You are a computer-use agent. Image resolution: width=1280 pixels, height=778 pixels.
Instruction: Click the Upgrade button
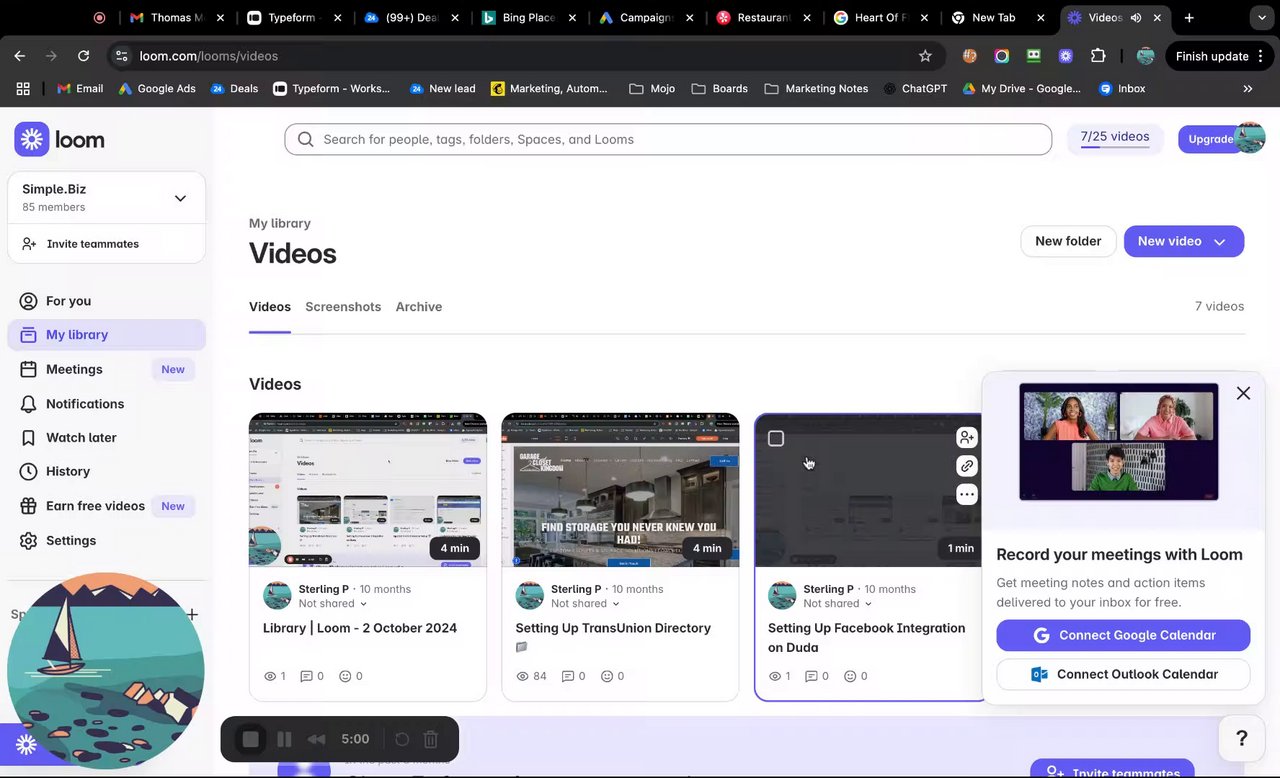pyautogui.click(x=1210, y=139)
